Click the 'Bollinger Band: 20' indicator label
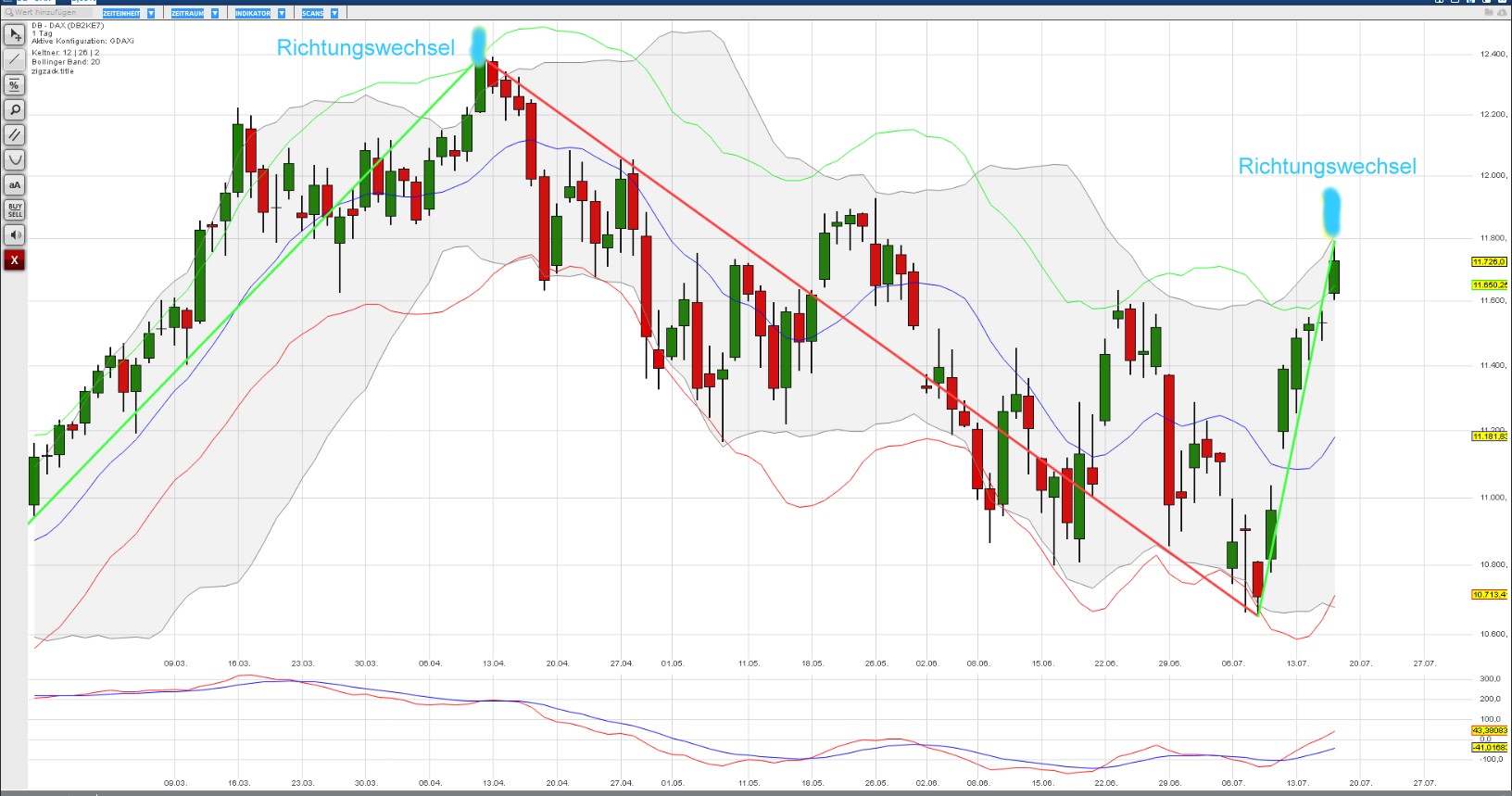The width and height of the screenshot is (1512, 796). click(x=66, y=62)
